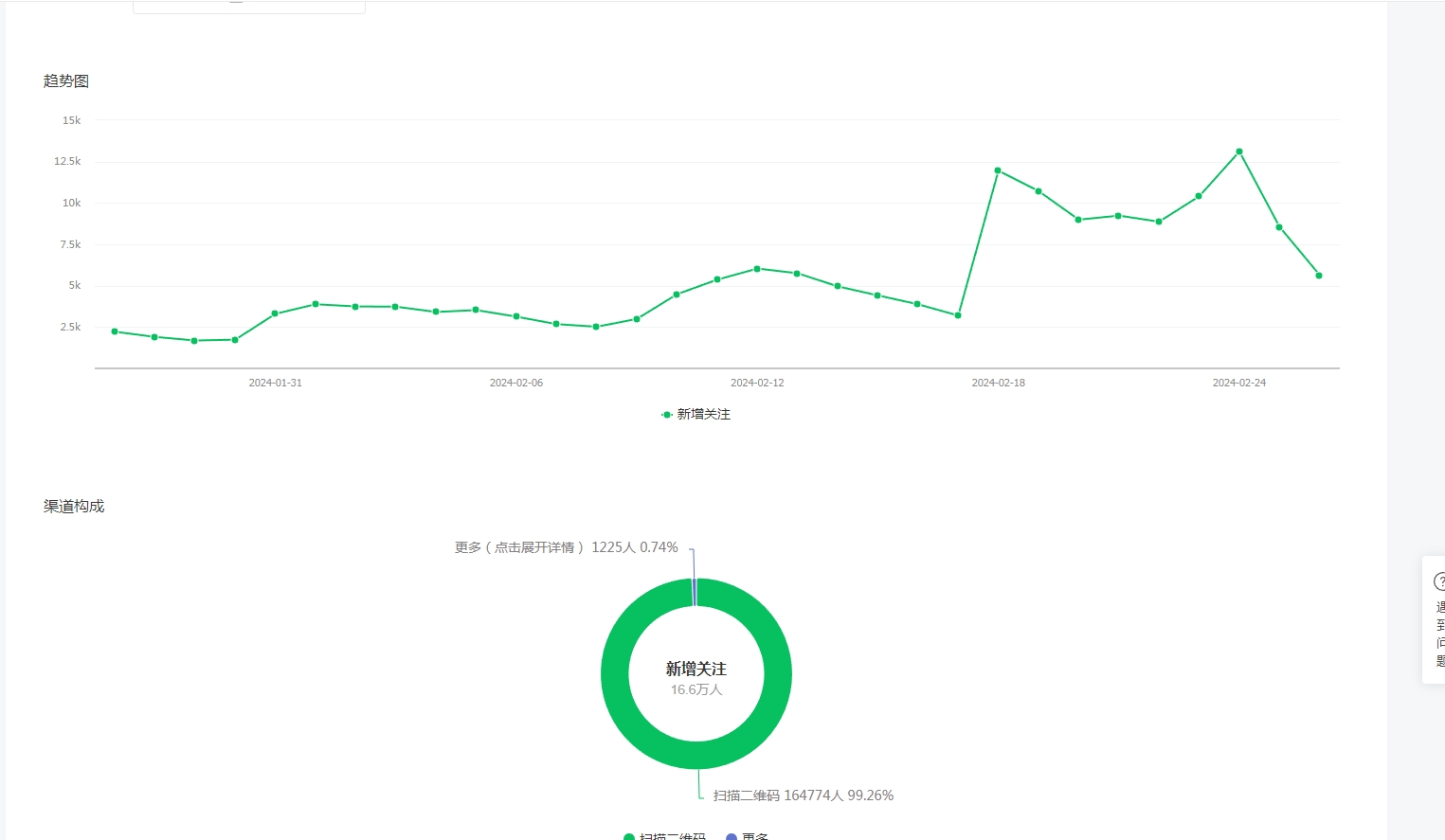Click the 5k y-axis label
This screenshot has height=840, width=1445.
75,285
